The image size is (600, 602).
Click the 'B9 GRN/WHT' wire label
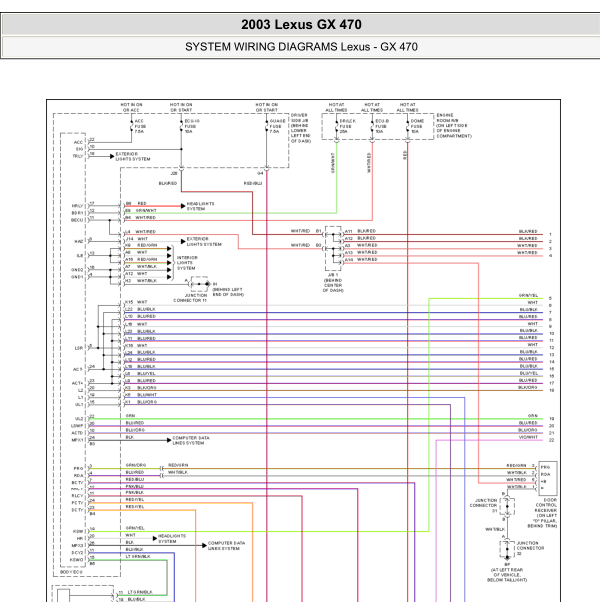pos(141,210)
